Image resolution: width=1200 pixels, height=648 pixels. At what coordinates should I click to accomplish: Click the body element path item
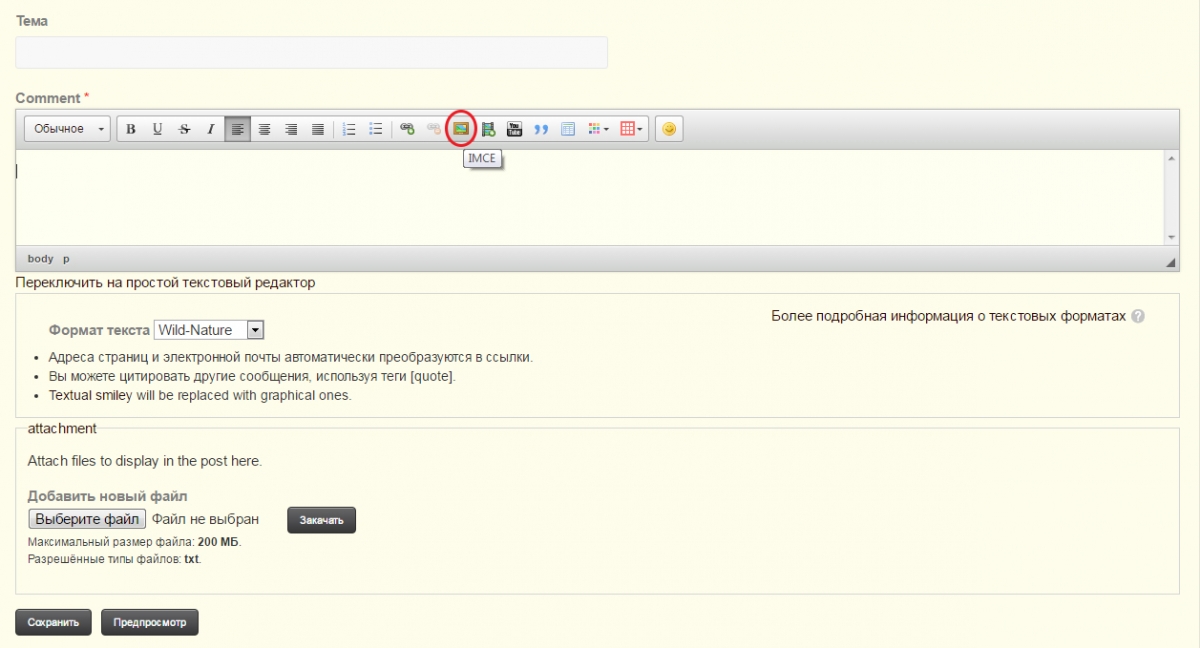[40, 259]
